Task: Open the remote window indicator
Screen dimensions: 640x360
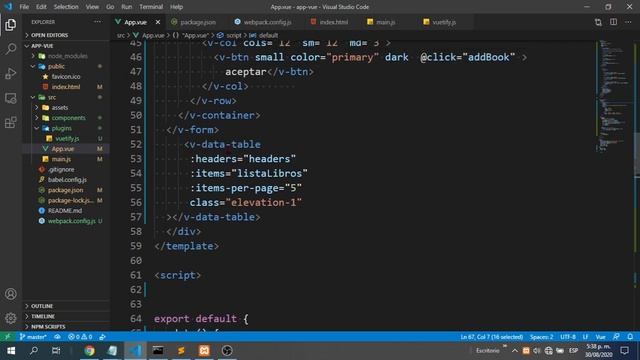Action: (x=7, y=337)
